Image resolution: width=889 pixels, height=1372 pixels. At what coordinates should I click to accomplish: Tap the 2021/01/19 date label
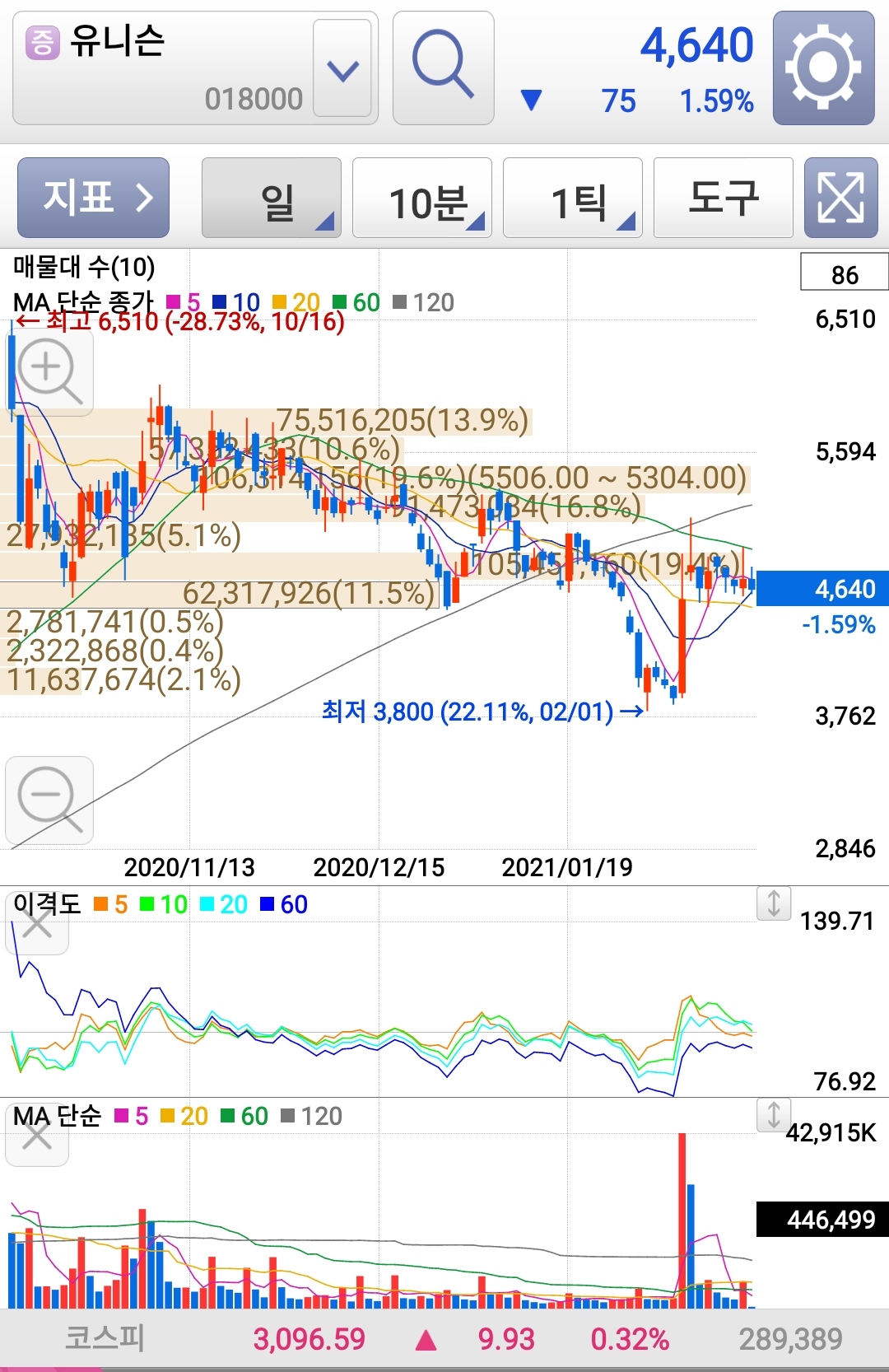(x=567, y=867)
